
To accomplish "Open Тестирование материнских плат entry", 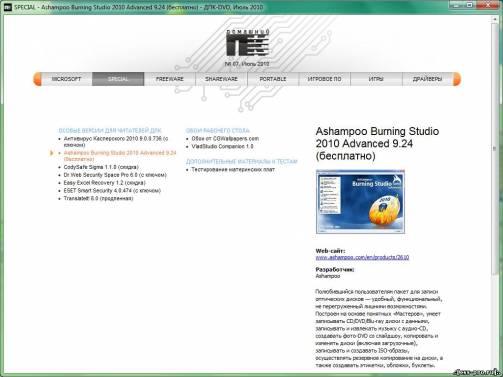I will pos(233,170).
